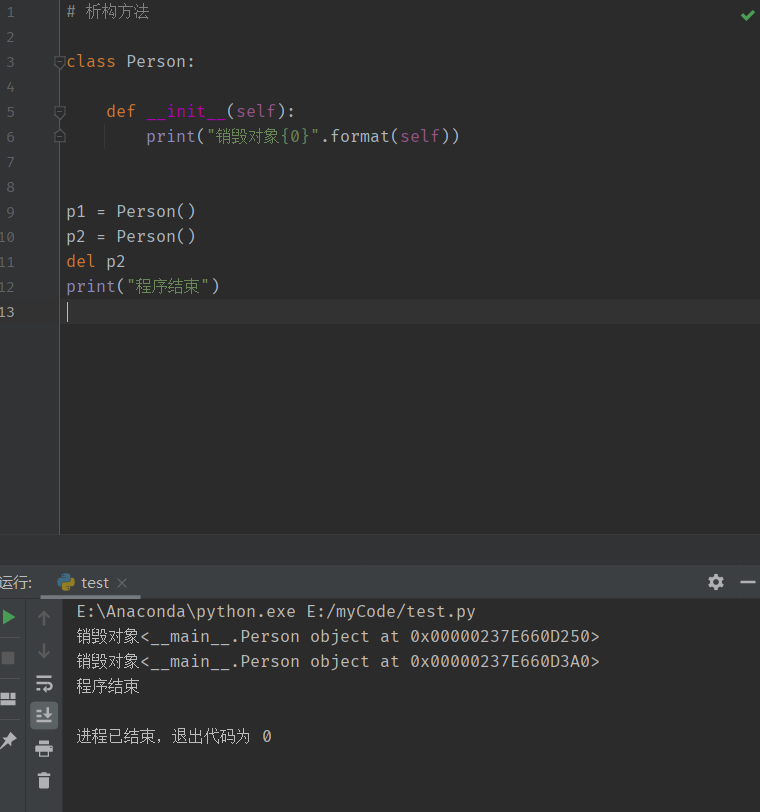Click the '# 析构方法' comment line

tap(108, 12)
